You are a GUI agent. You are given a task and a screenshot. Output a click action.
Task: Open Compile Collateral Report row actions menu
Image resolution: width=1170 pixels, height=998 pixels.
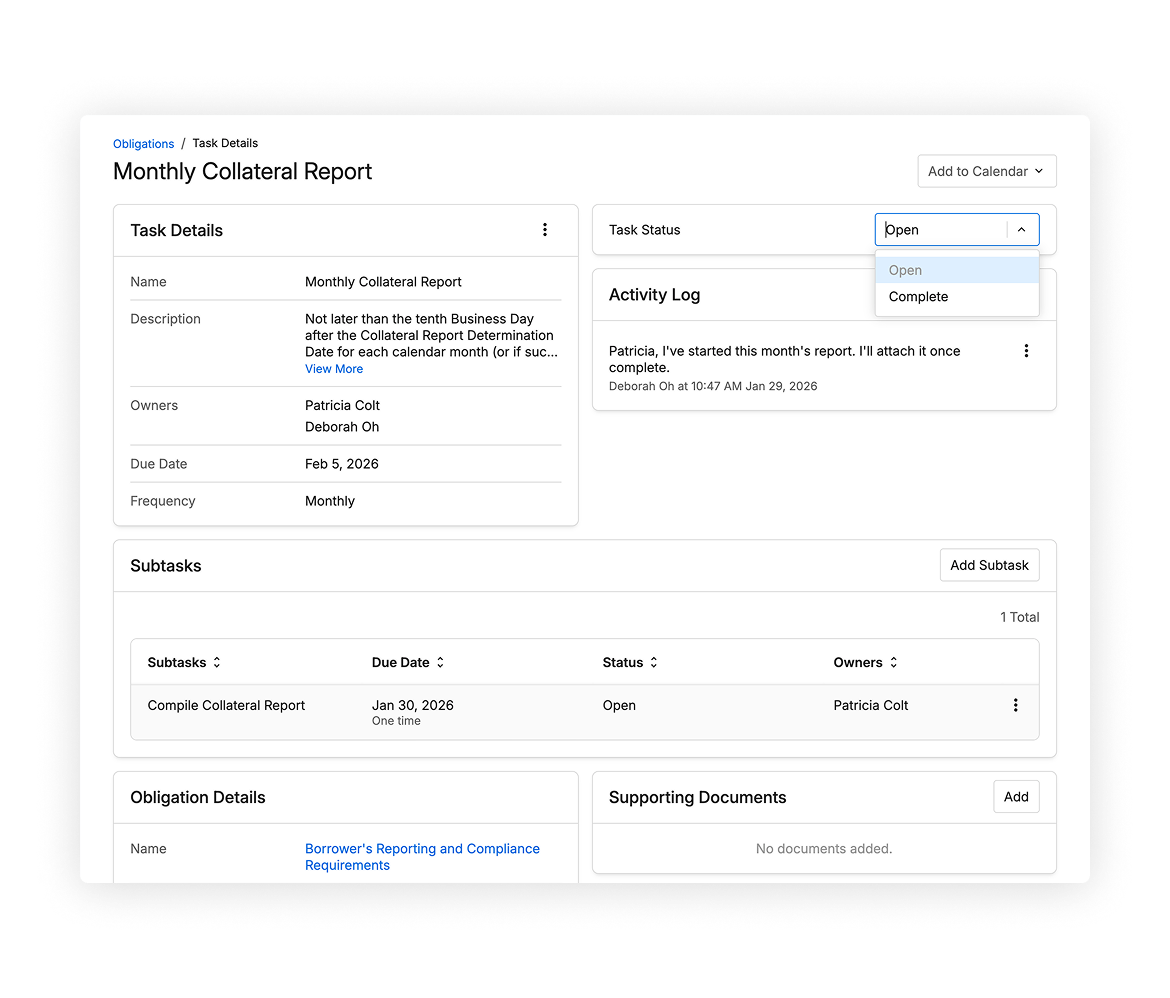coord(1015,705)
